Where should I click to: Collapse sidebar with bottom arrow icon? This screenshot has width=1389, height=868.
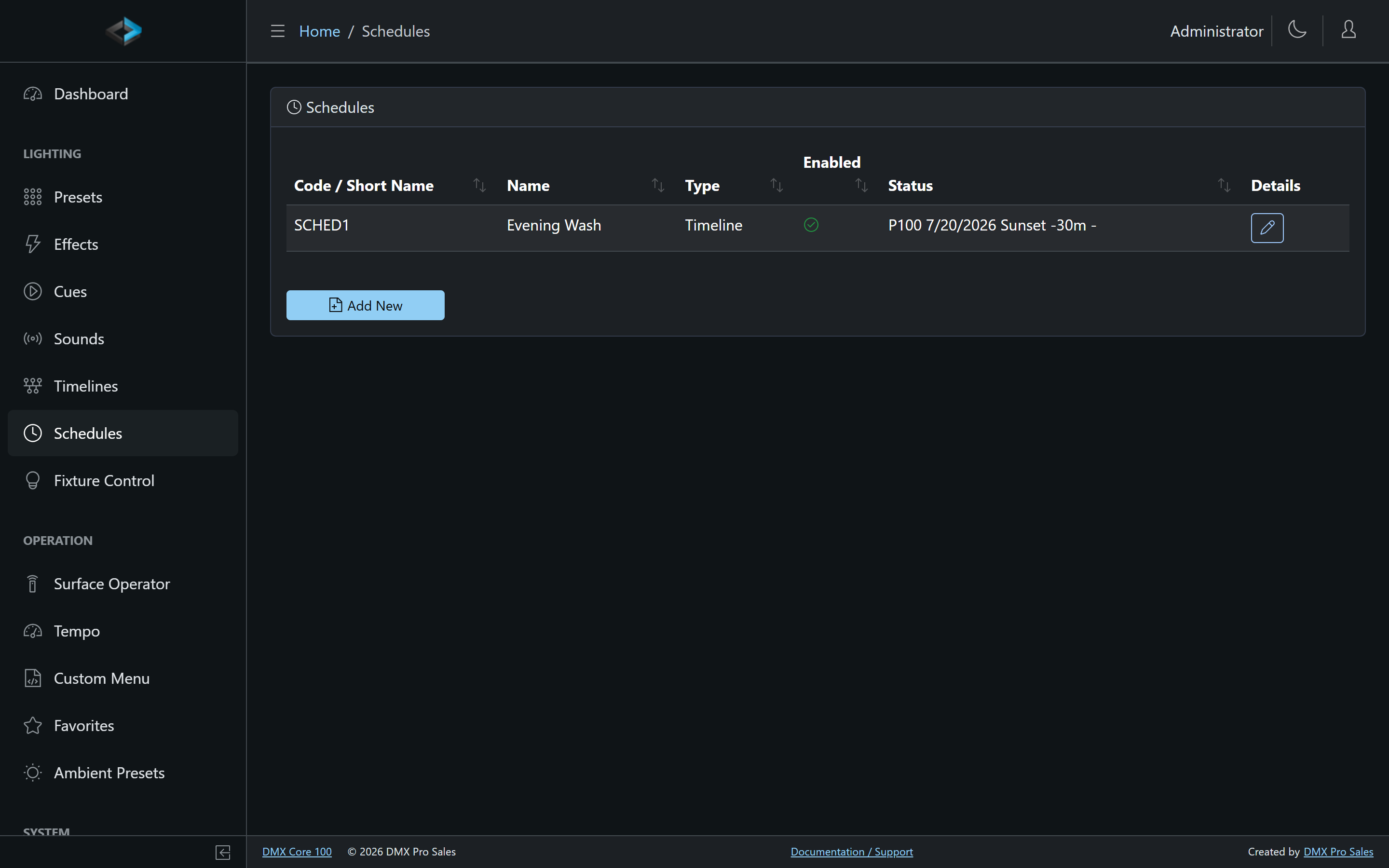[x=223, y=853]
